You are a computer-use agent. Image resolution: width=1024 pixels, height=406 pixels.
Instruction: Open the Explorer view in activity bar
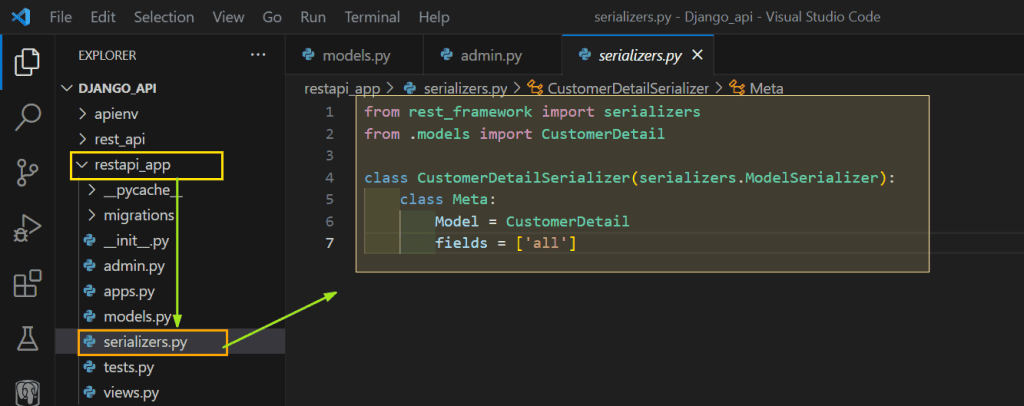(x=27, y=62)
